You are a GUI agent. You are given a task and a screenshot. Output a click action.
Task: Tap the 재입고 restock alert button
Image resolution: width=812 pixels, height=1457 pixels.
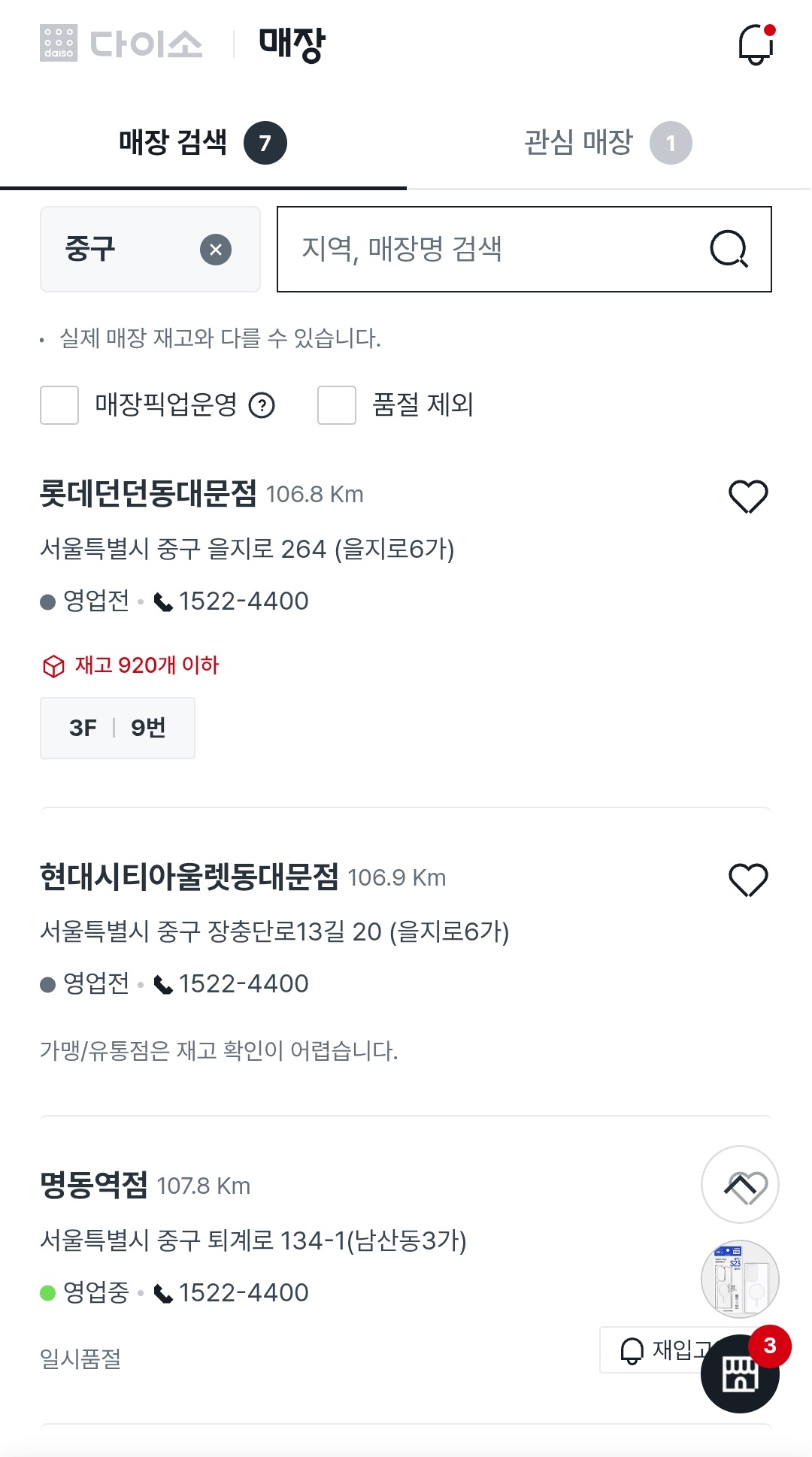tap(654, 1350)
